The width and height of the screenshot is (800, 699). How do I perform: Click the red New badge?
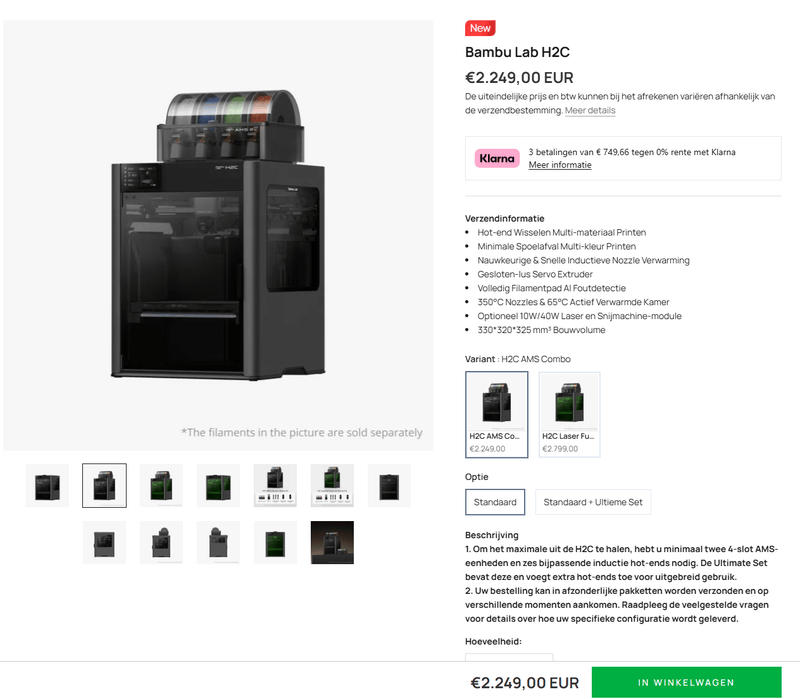(480, 28)
